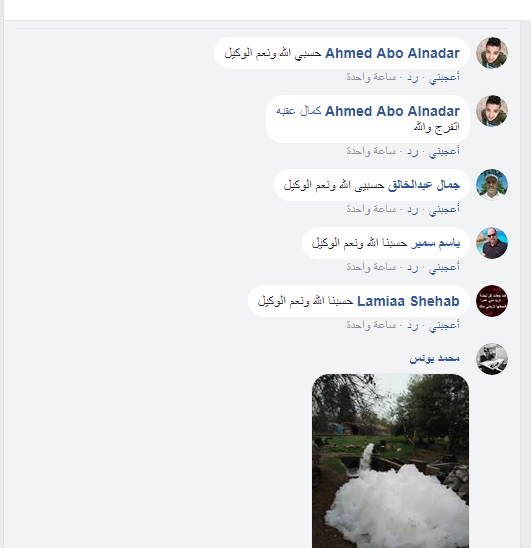Click Ahmed Abo Alnadar's avatar on second comment
531x548 pixels.
(492, 111)
